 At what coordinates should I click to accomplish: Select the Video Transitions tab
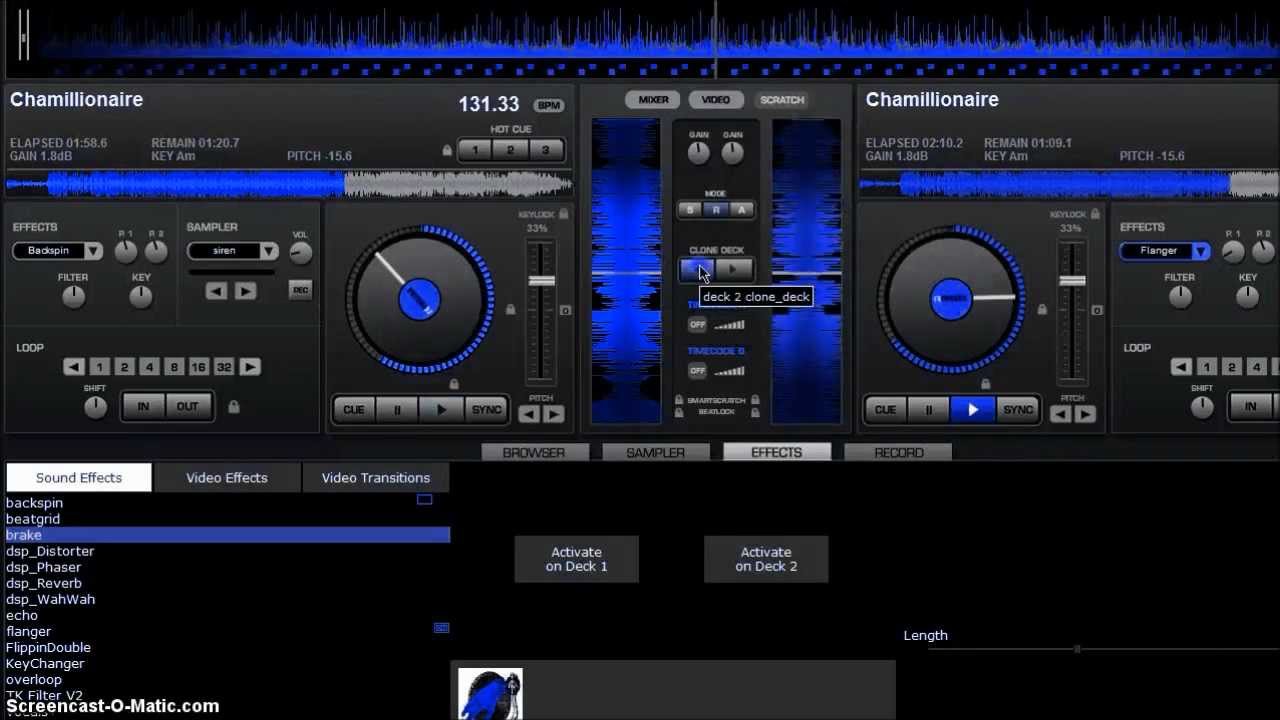(x=376, y=478)
